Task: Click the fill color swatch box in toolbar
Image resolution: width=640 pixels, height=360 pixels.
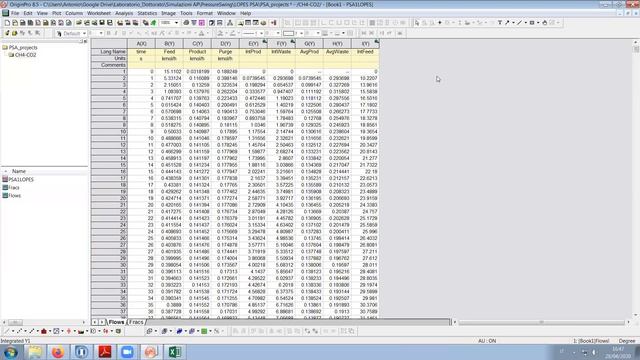Action: click(x=288, y=33)
